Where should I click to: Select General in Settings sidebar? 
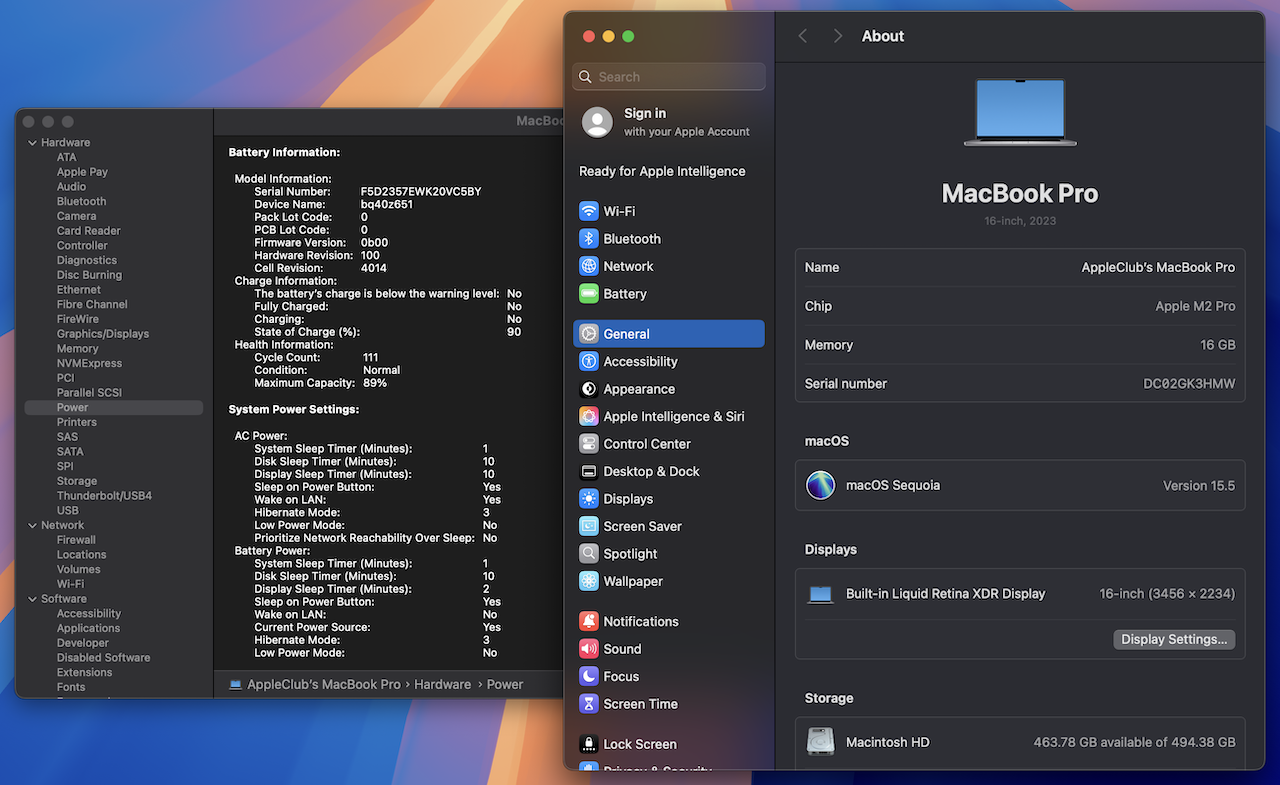[669, 334]
